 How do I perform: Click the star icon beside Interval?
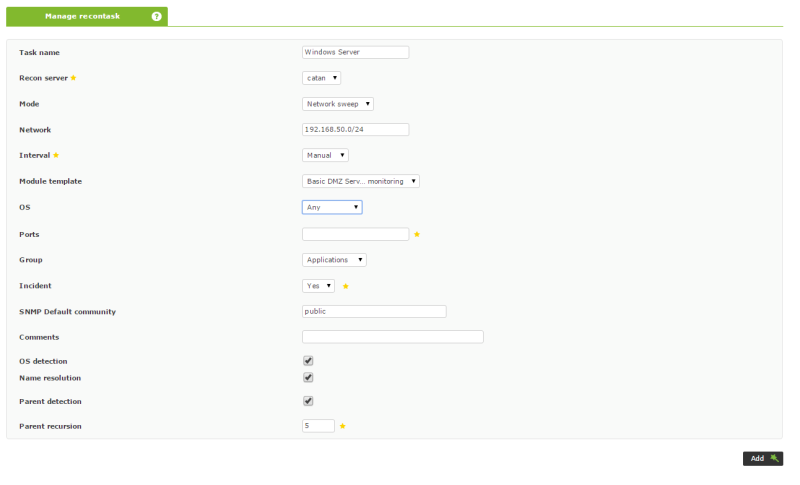click(56, 155)
